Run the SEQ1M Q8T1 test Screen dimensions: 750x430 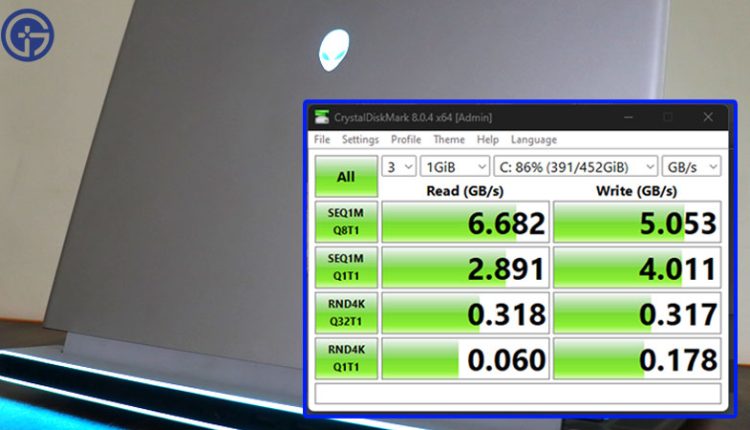tap(346, 222)
